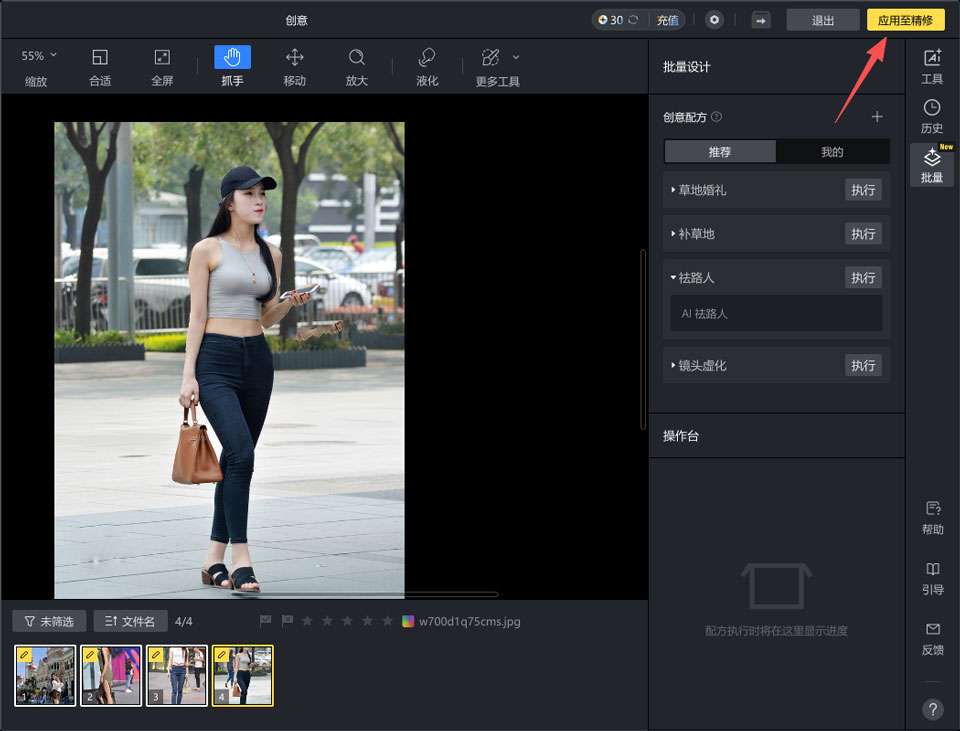Run 补草地 by clicking its 执行 button

[862, 233]
